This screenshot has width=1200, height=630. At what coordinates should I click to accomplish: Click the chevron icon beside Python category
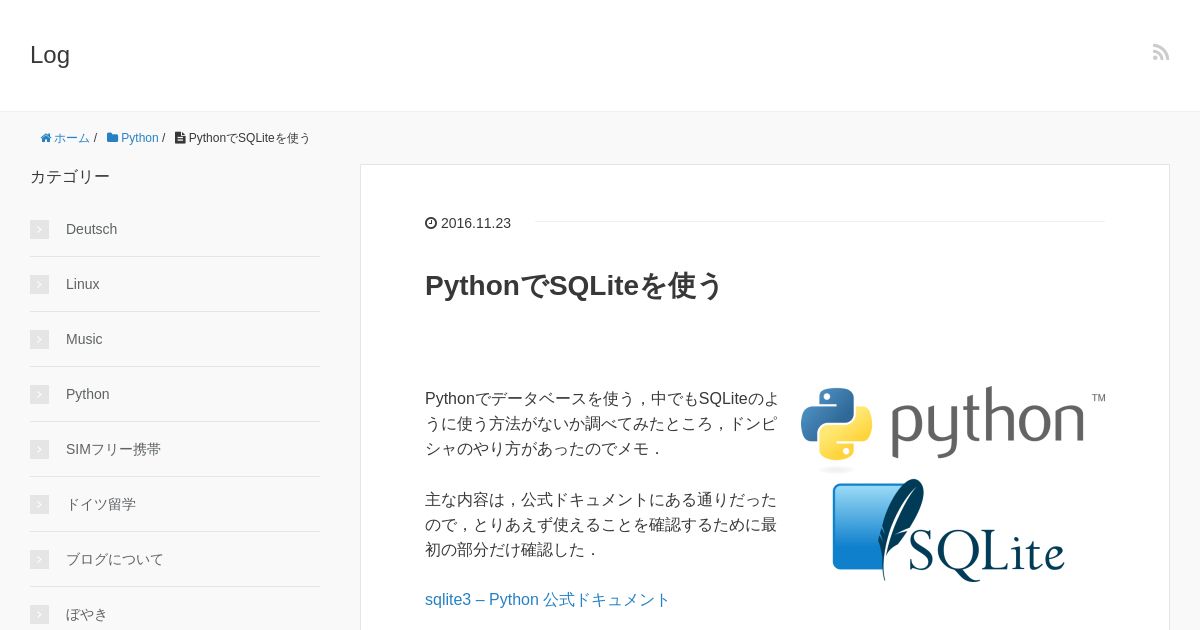(39, 394)
